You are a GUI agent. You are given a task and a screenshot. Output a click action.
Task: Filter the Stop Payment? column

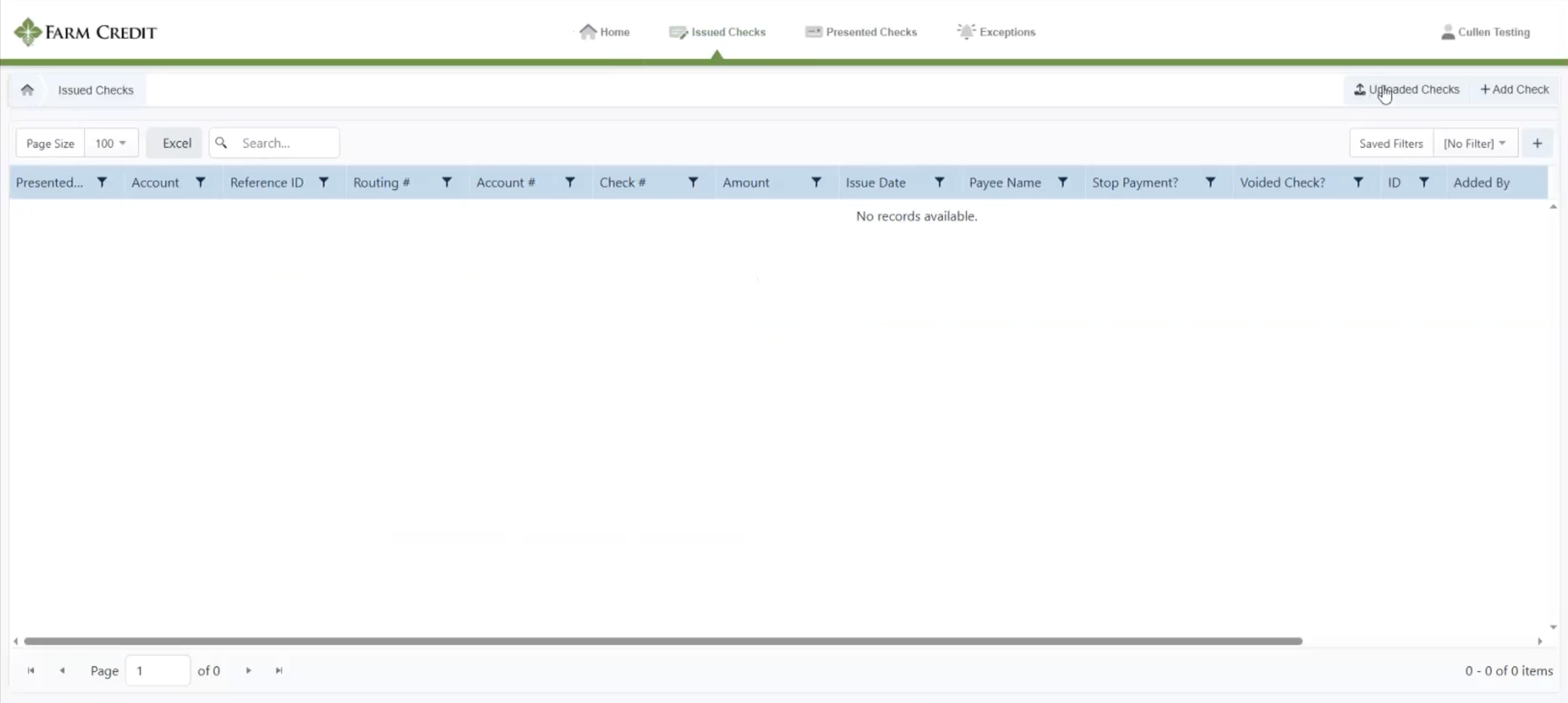[1210, 182]
